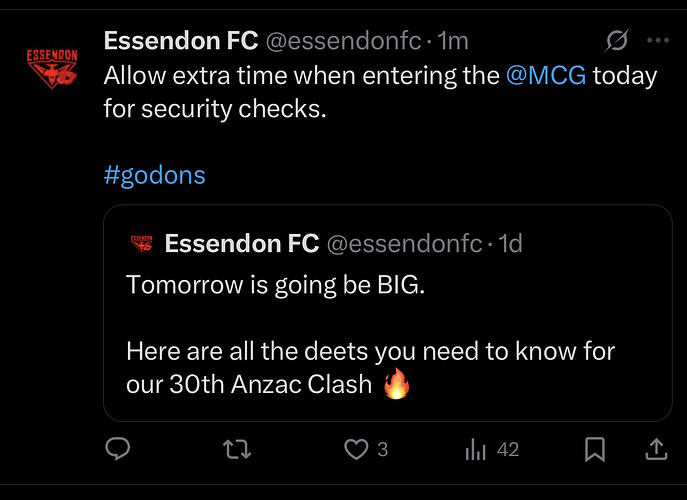Open the three-dot more options menu

point(657,41)
